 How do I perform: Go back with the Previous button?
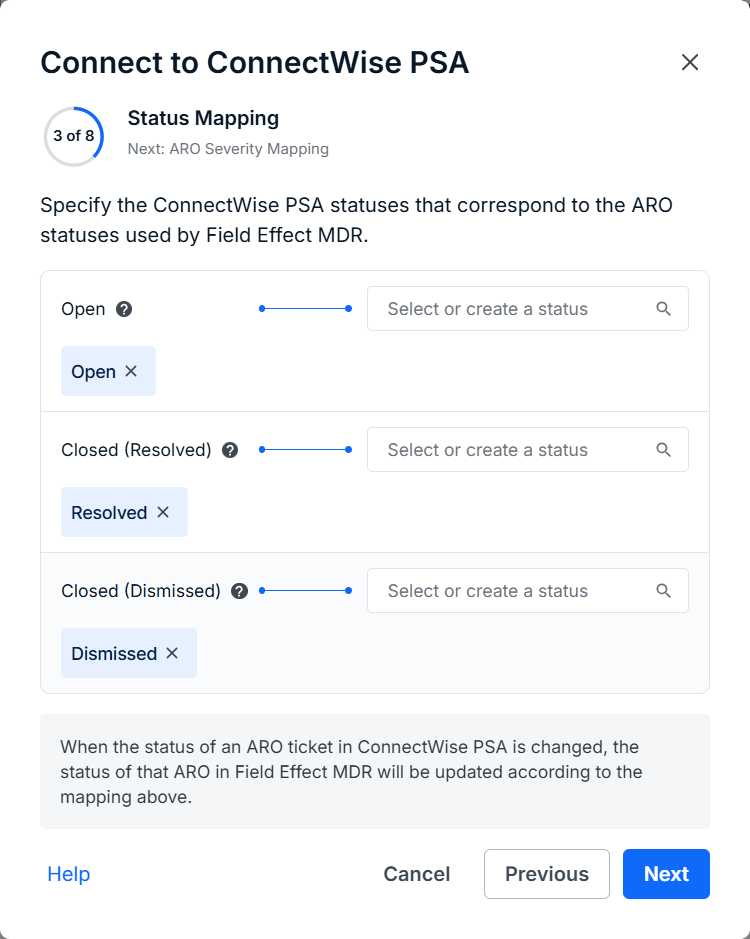[546, 874]
